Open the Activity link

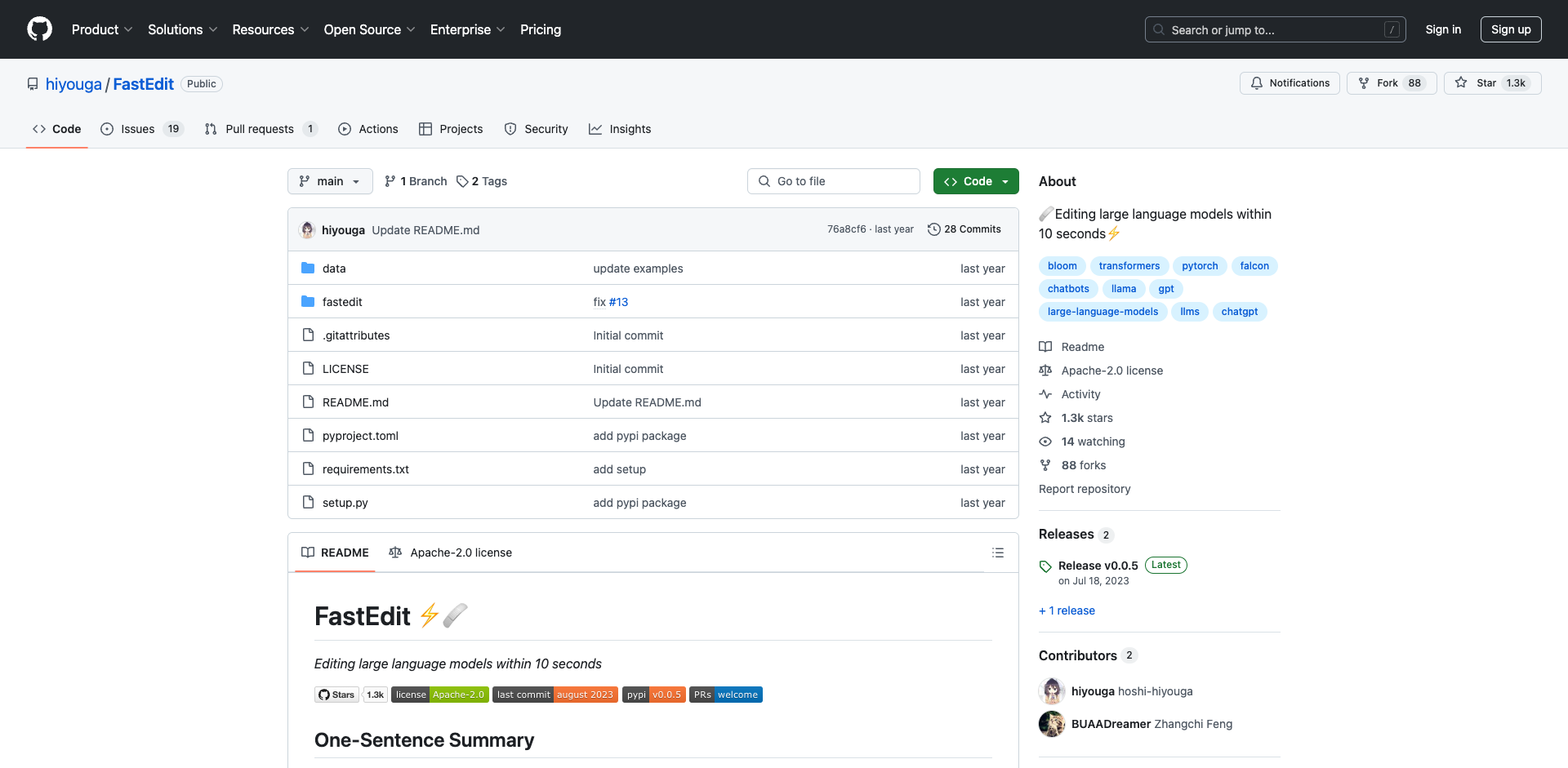[1070, 394]
